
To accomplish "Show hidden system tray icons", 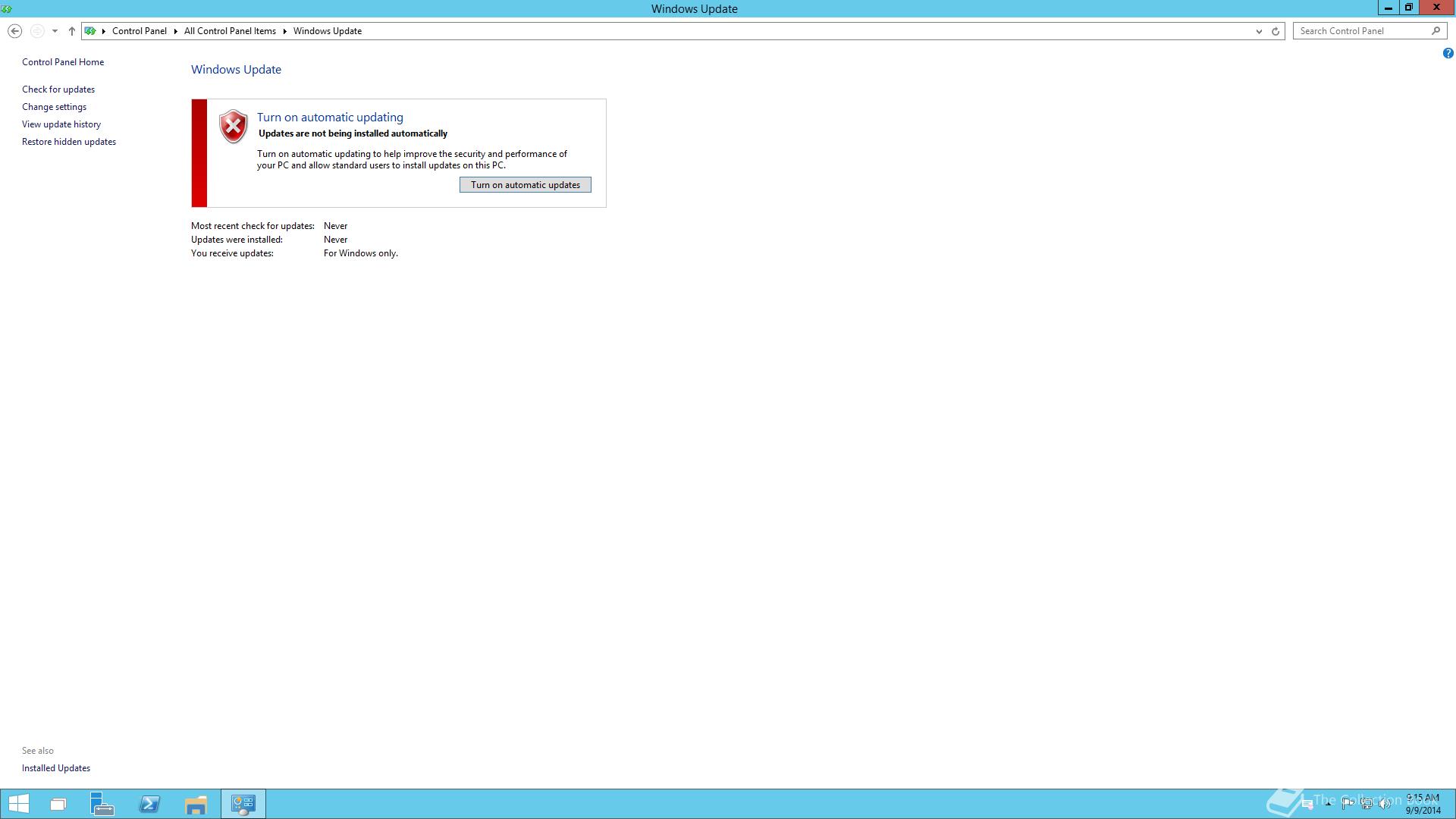I will 1328,804.
